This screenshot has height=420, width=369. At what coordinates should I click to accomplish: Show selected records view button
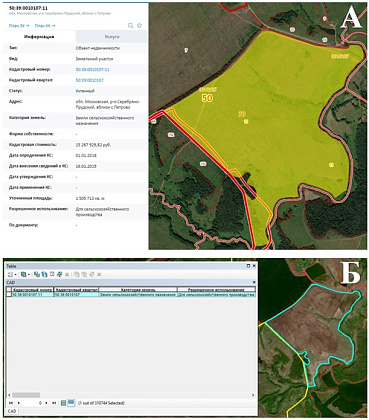(x=71, y=403)
